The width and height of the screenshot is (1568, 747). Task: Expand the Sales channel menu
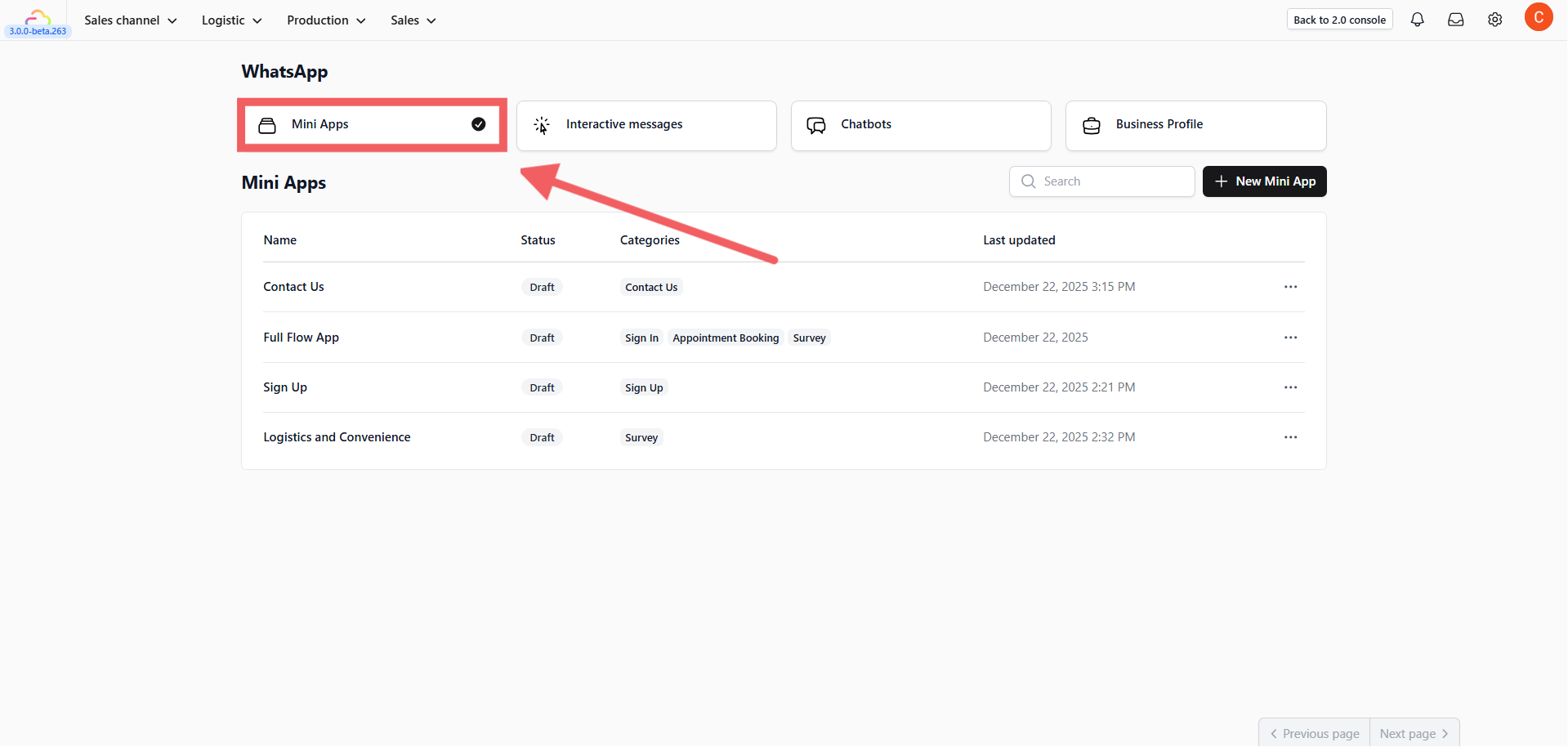[131, 20]
